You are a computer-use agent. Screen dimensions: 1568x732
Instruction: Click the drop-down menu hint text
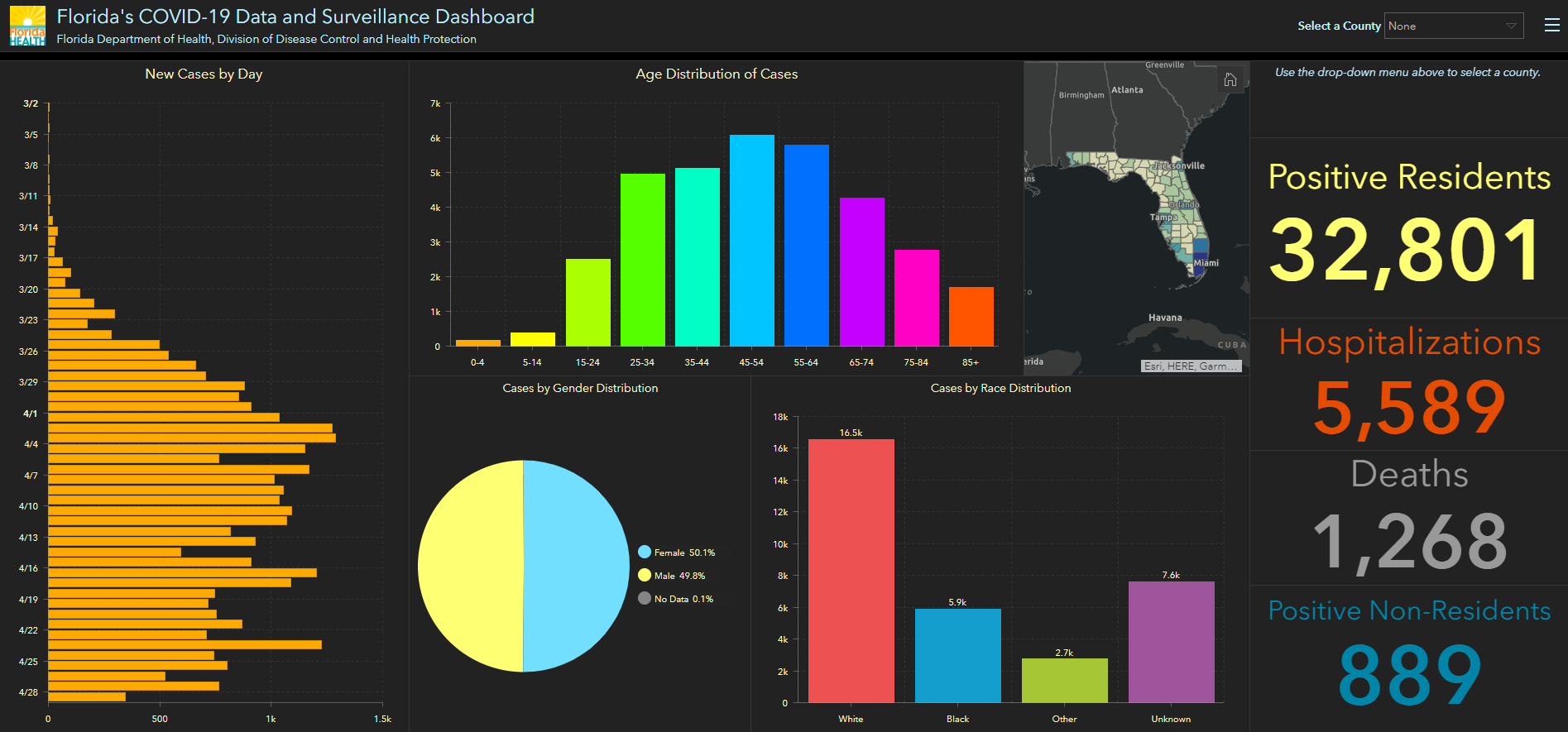point(1407,72)
